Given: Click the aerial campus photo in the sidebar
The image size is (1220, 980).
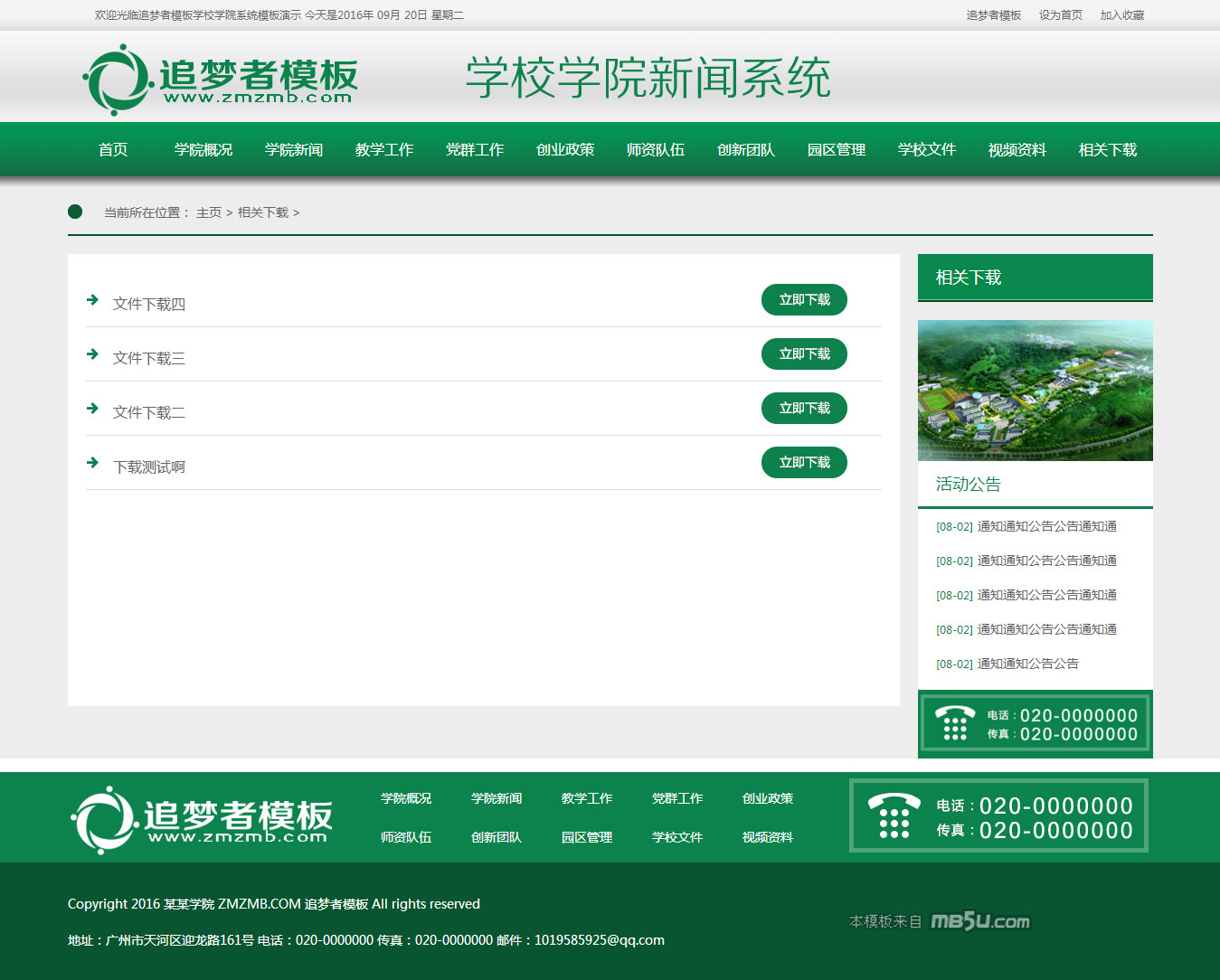Looking at the screenshot, I should click(1035, 391).
